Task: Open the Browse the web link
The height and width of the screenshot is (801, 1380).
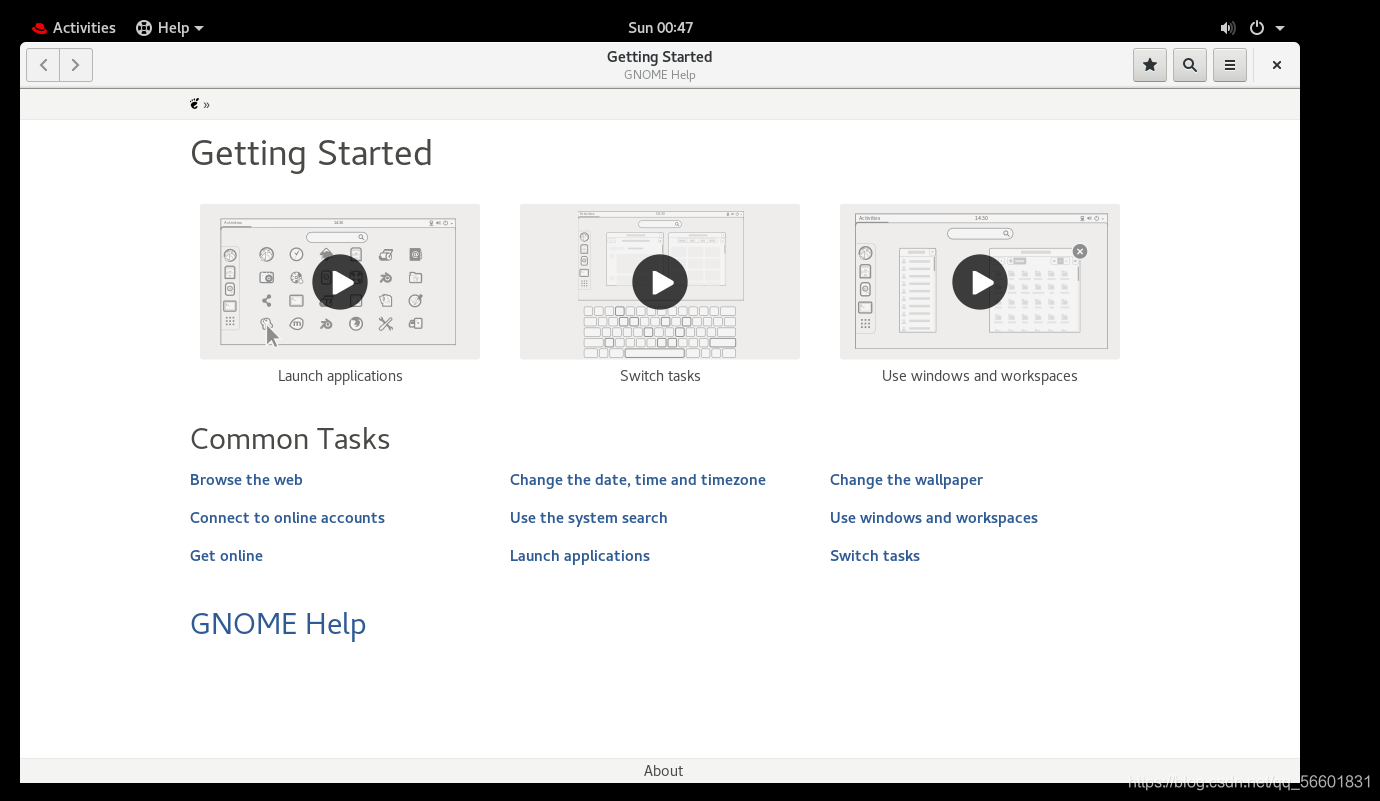Action: point(246,480)
